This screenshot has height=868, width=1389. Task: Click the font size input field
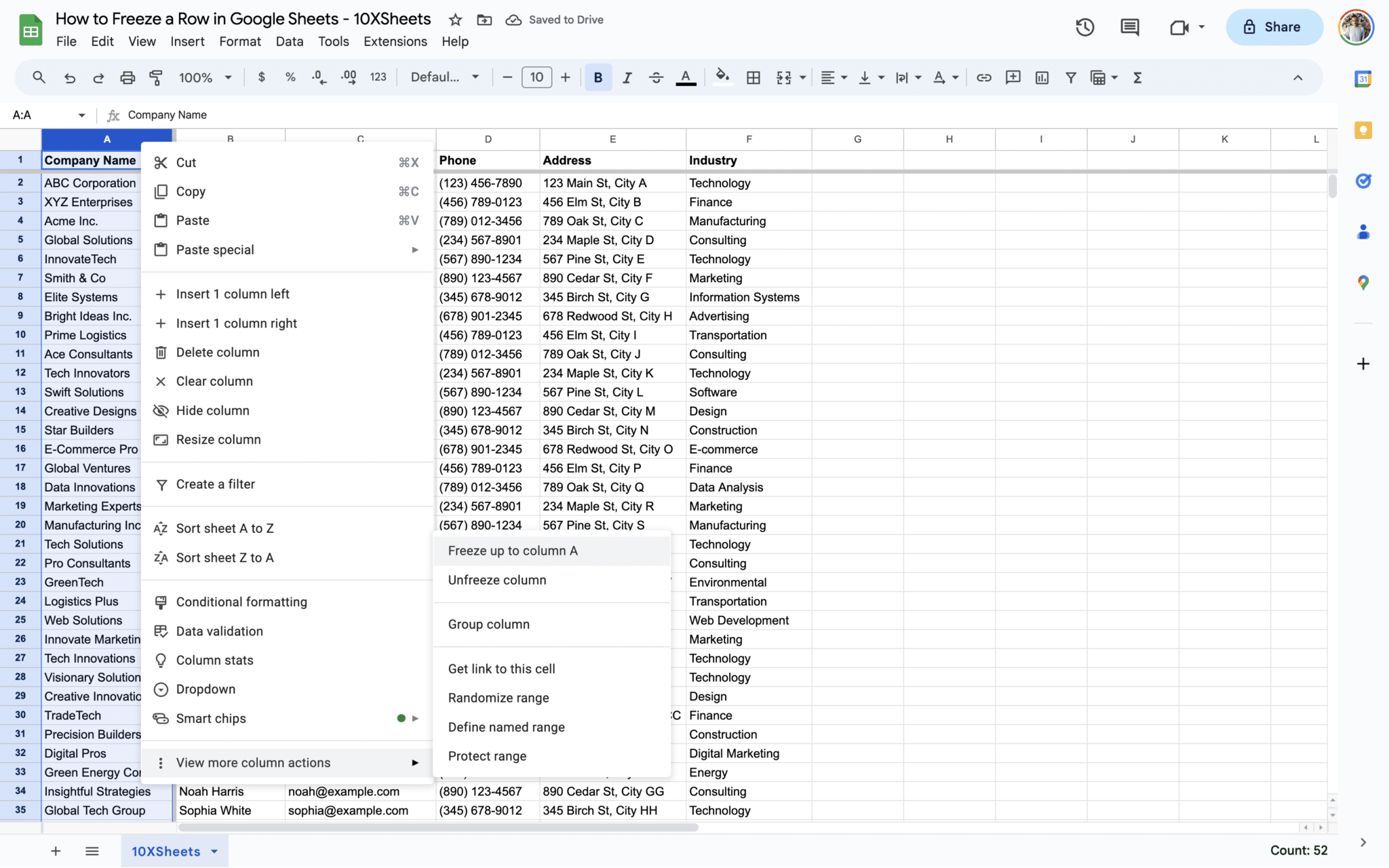point(536,78)
